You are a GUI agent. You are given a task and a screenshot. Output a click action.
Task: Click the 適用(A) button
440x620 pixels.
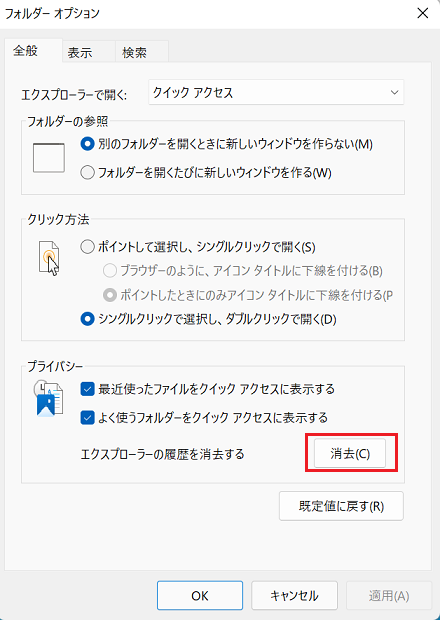pos(389,595)
